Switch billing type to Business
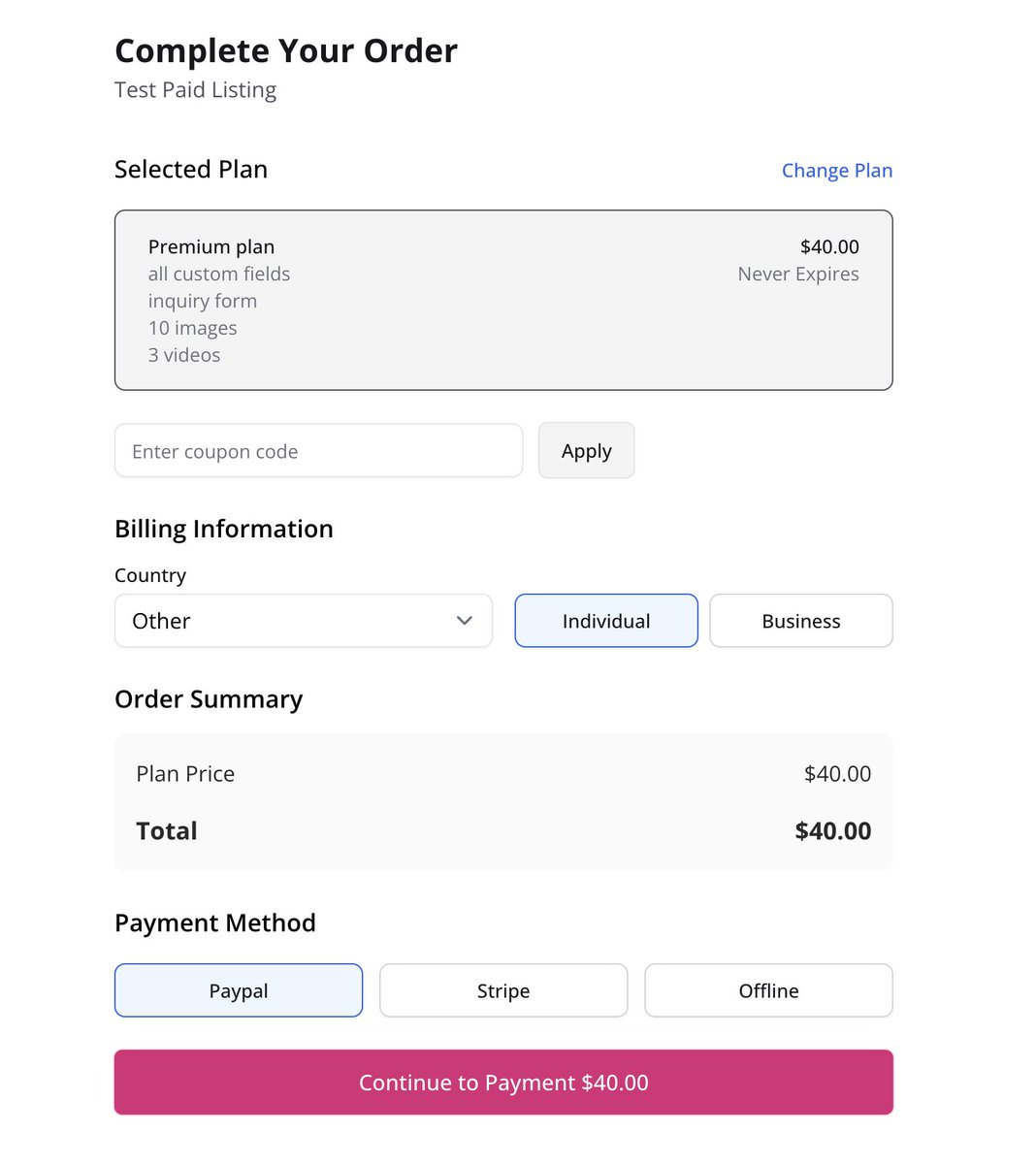 800,621
